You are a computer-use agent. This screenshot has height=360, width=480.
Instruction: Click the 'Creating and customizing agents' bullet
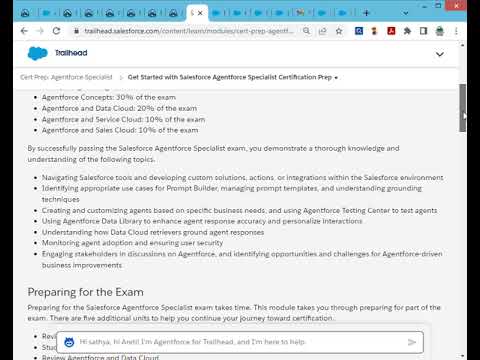coord(239,210)
